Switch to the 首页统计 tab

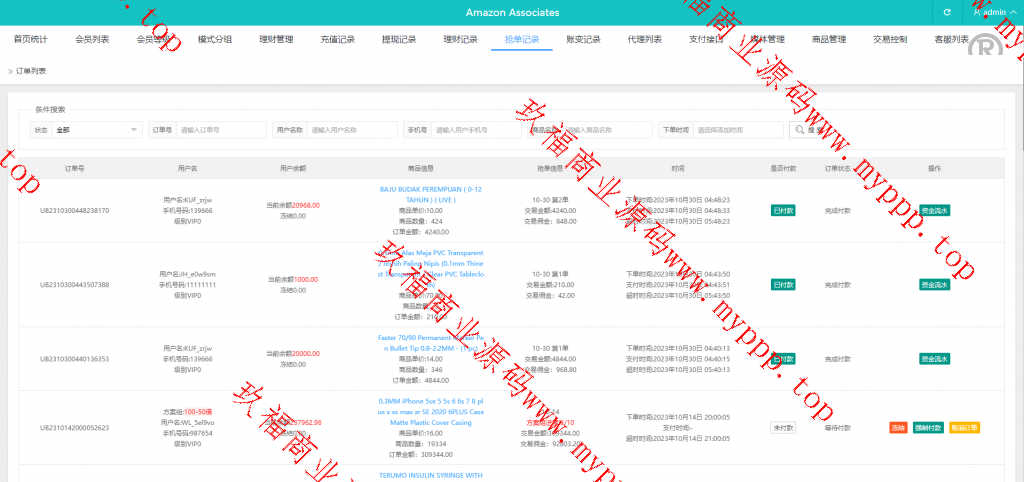30,40
